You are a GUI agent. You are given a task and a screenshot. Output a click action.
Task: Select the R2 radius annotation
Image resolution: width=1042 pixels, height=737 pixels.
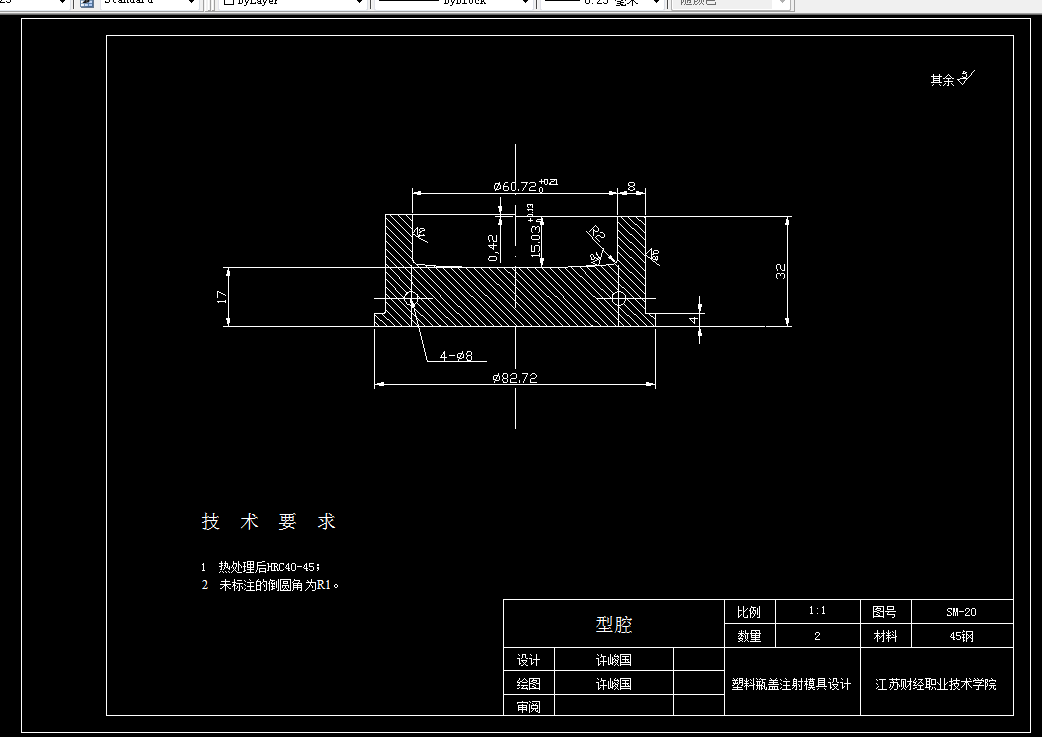click(597, 233)
